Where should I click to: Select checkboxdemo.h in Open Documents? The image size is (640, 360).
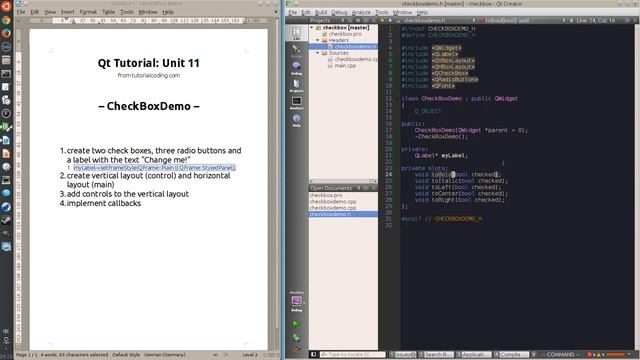343,214
